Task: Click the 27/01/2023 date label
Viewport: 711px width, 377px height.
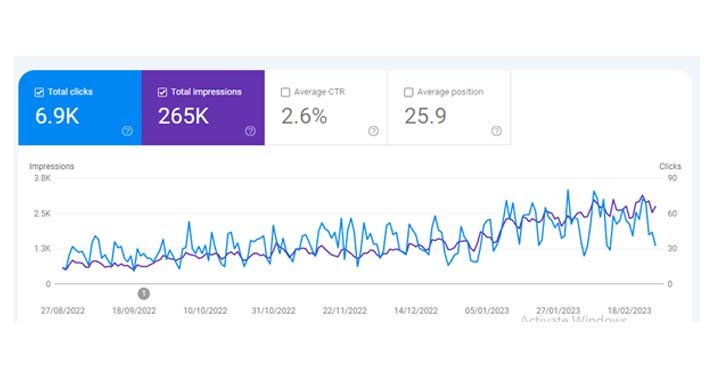Action: coord(558,311)
